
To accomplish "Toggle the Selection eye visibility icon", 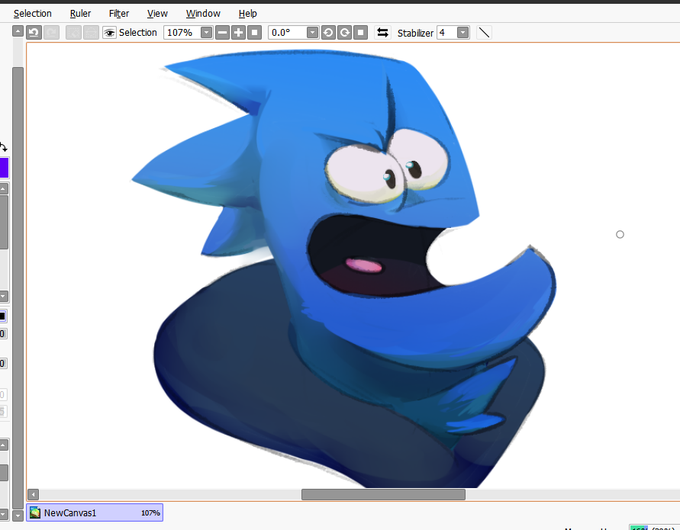I will point(109,33).
